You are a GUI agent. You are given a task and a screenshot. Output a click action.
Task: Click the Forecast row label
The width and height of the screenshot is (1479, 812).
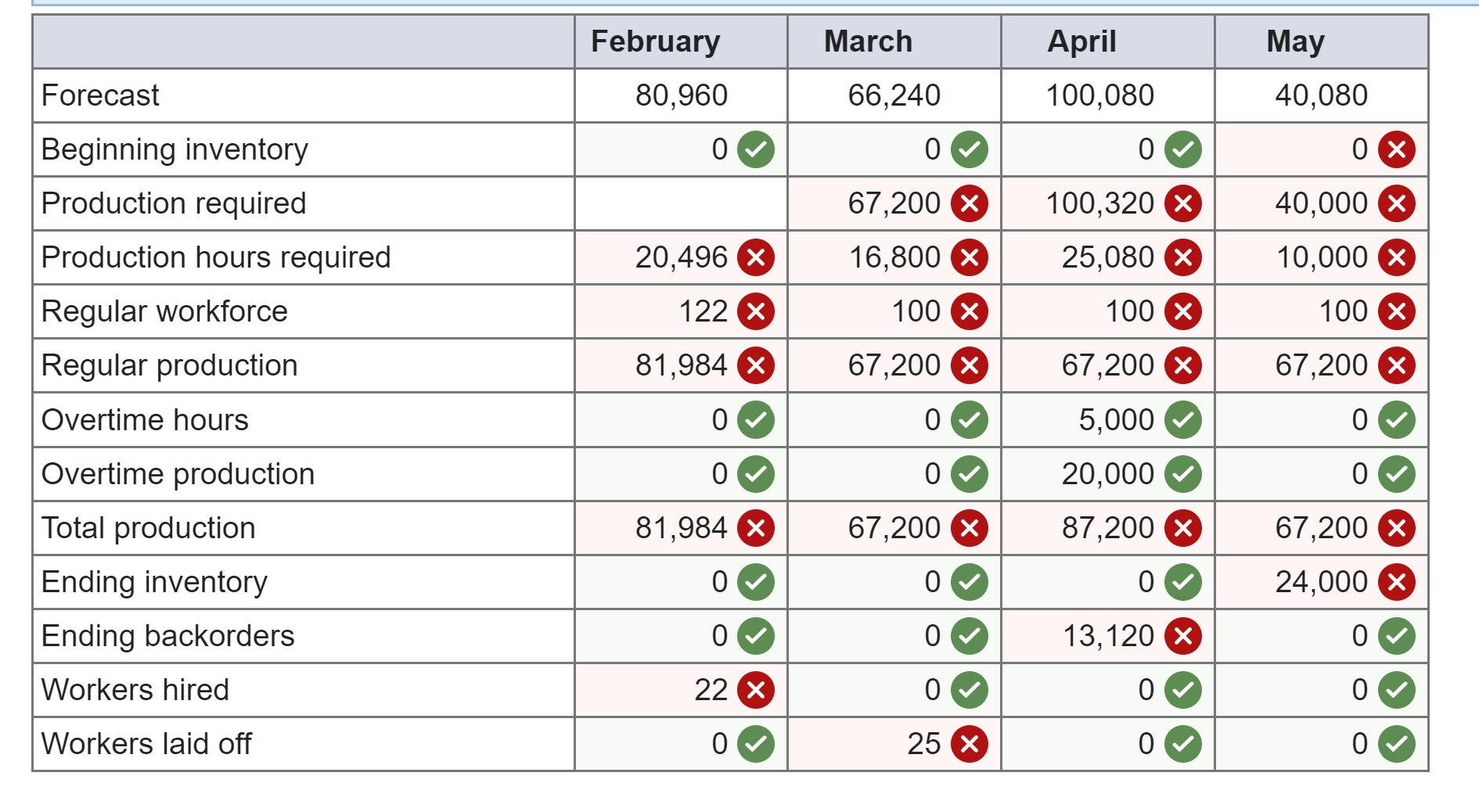[100, 95]
